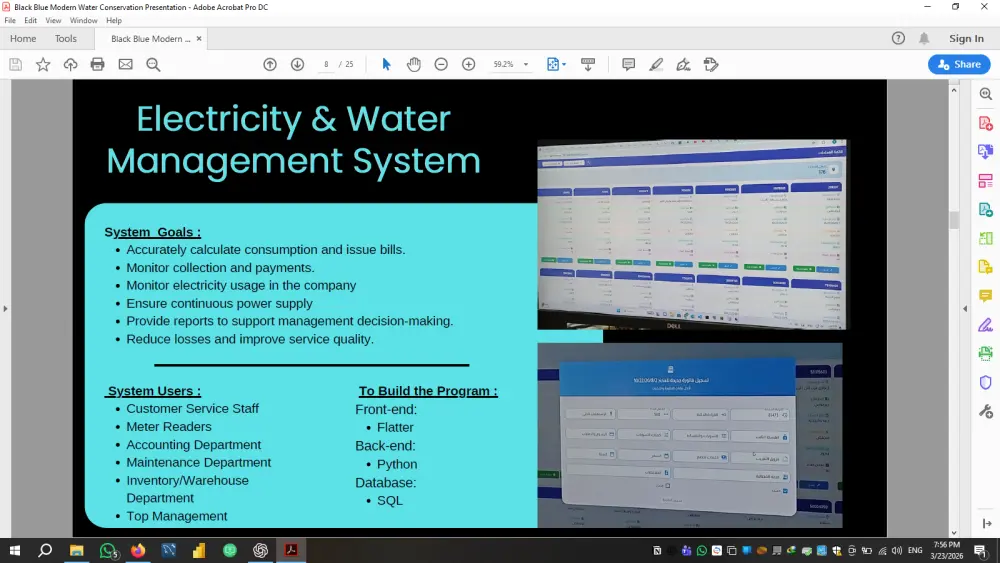Open notifications bell icon
Screen dimensions: 1000x563
(924, 38)
